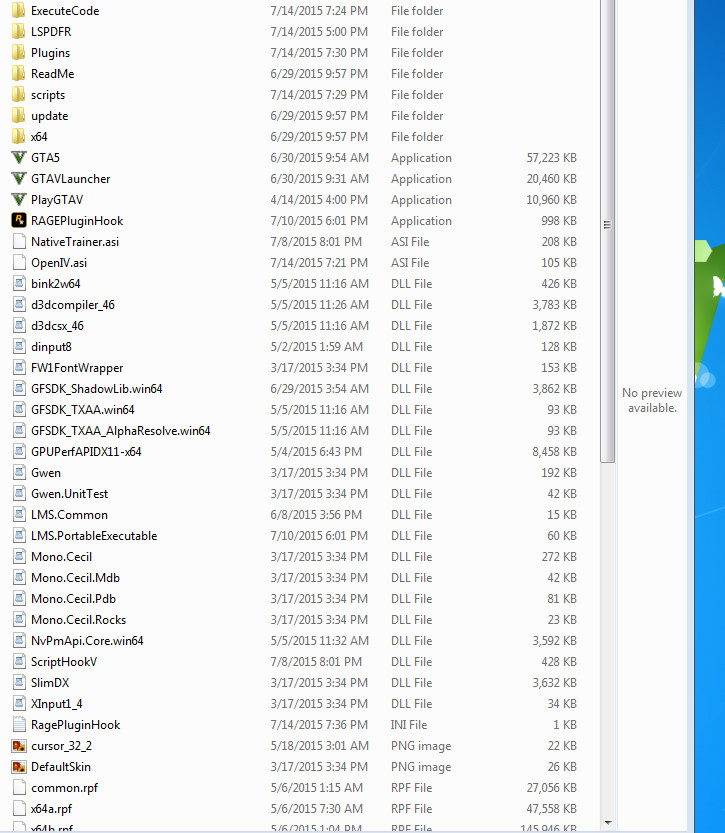Click the 47,558 KB size value
This screenshot has width=725, height=833.
[x=551, y=809]
